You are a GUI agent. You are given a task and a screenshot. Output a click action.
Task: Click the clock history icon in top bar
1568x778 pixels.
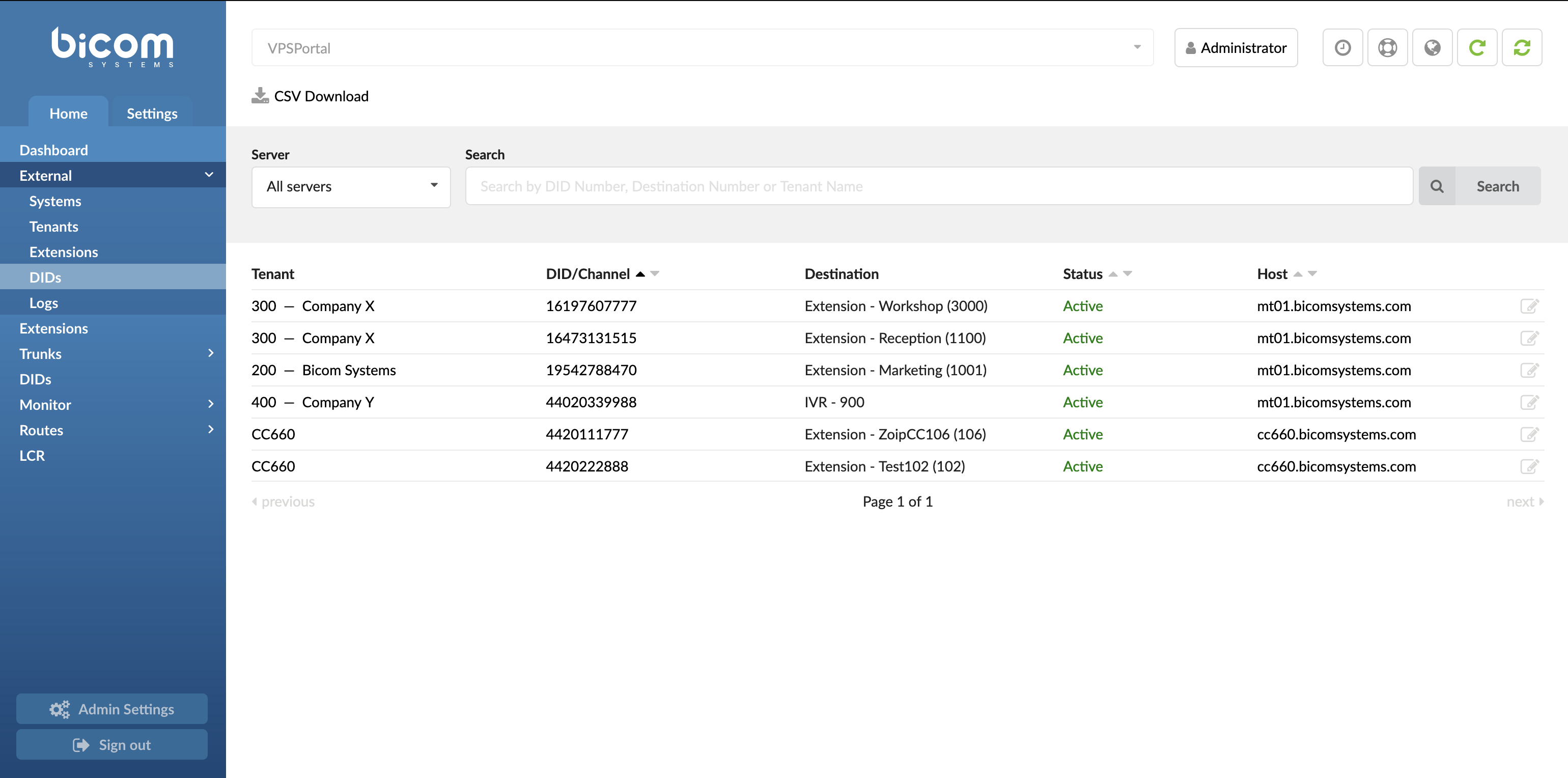[1342, 47]
